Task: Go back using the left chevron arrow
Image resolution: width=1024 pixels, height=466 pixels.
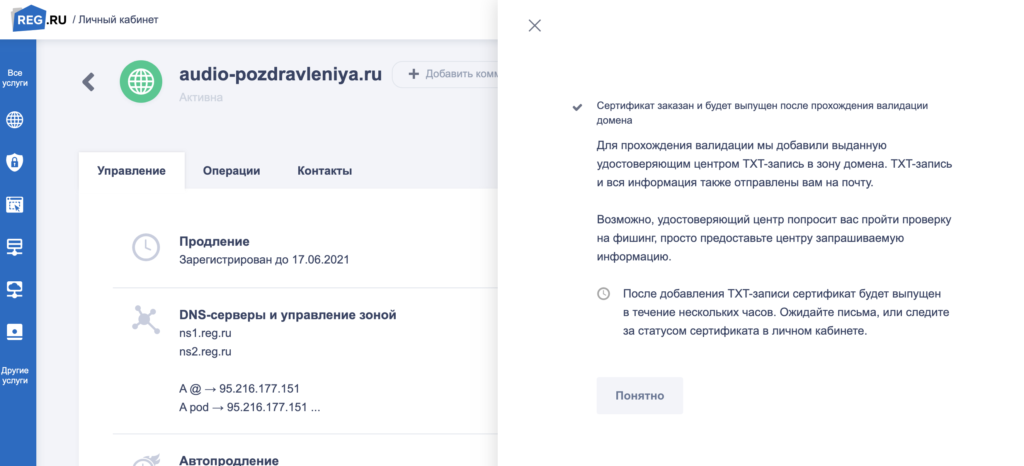Action: (88, 82)
